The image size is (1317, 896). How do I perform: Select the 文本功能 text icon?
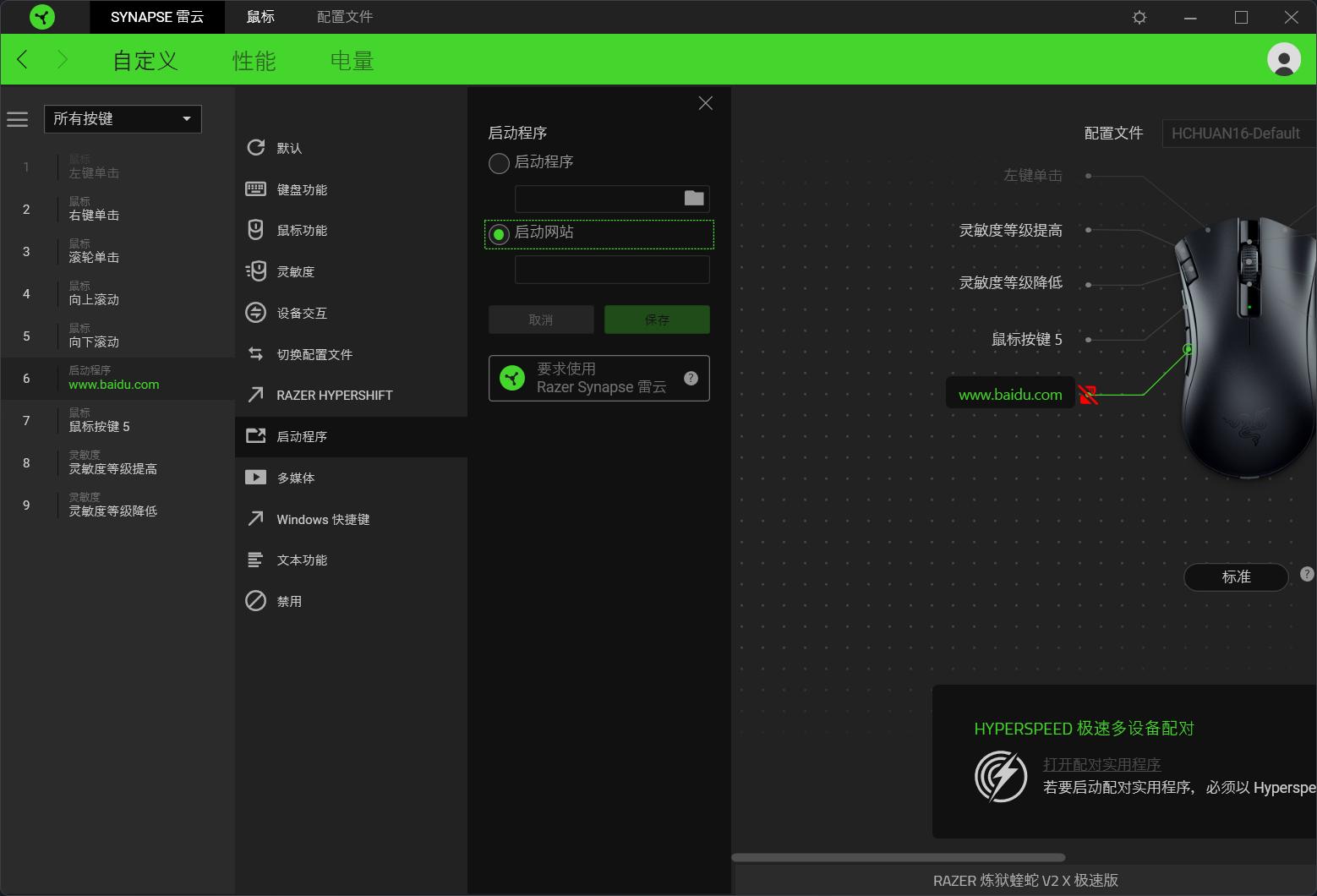click(255, 559)
